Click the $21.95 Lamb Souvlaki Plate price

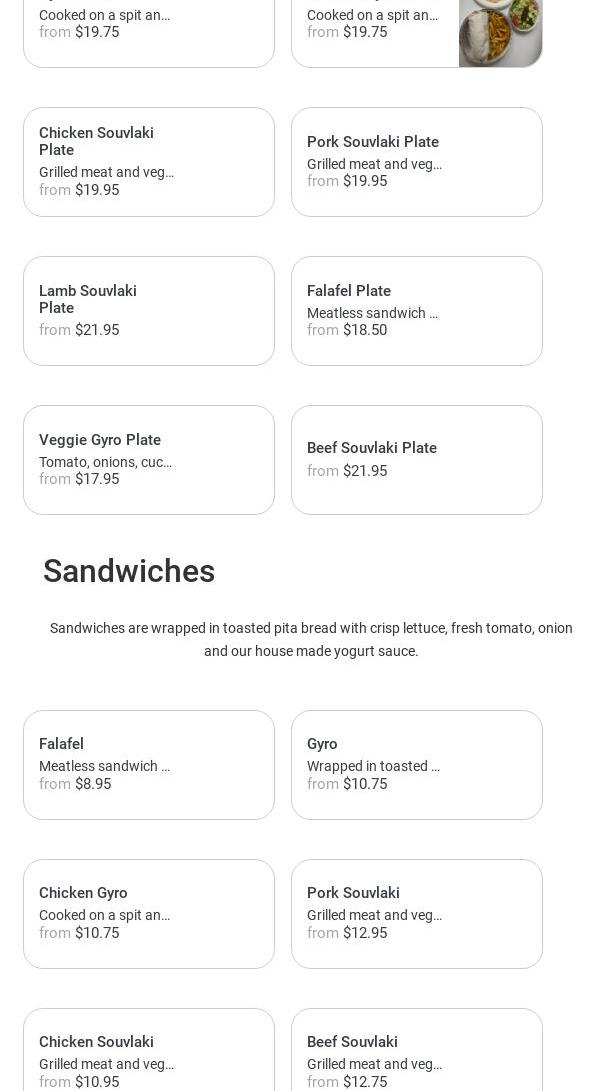[97, 330]
